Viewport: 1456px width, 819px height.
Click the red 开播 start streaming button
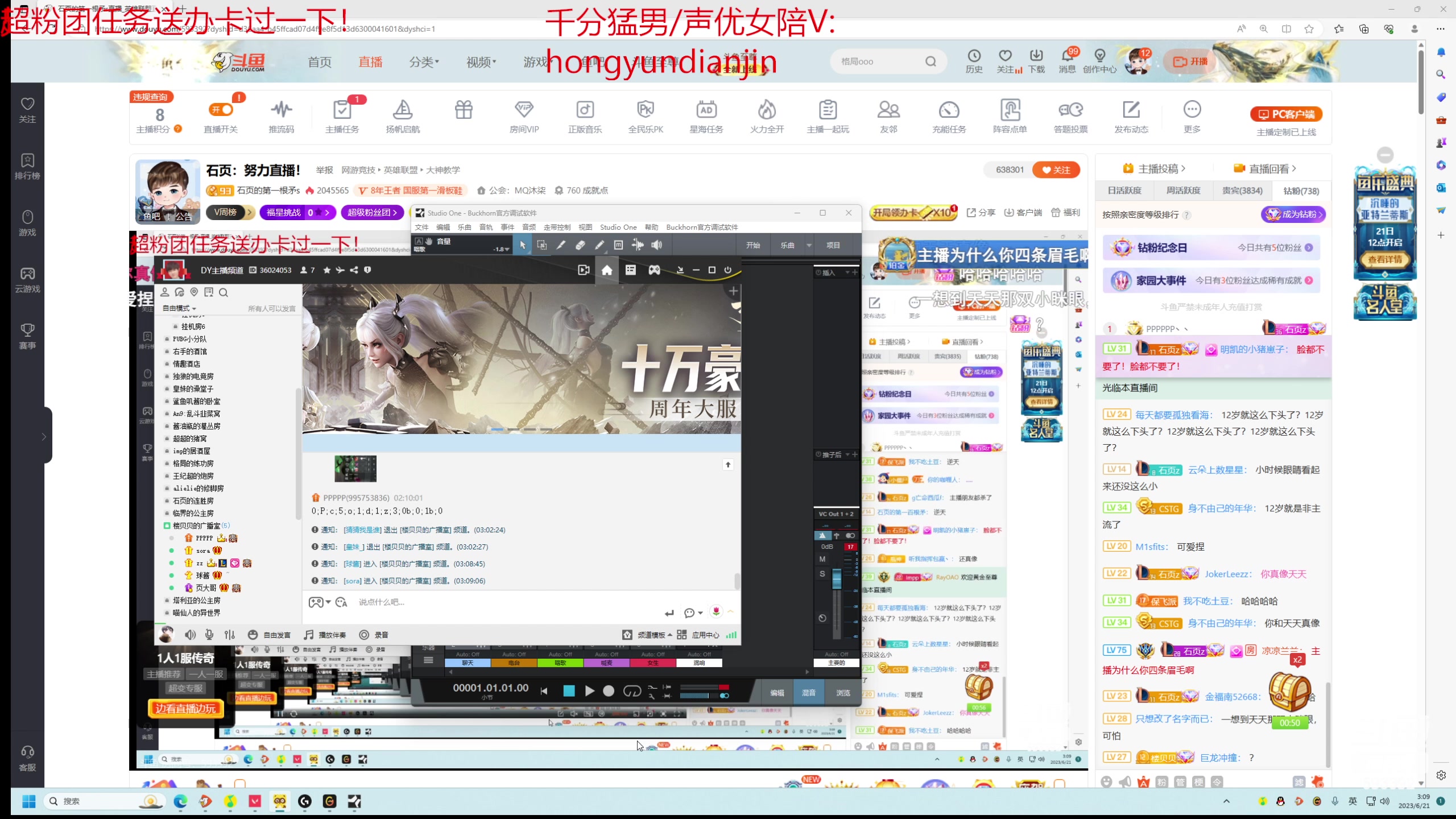pyautogui.click(x=1189, y=61)
